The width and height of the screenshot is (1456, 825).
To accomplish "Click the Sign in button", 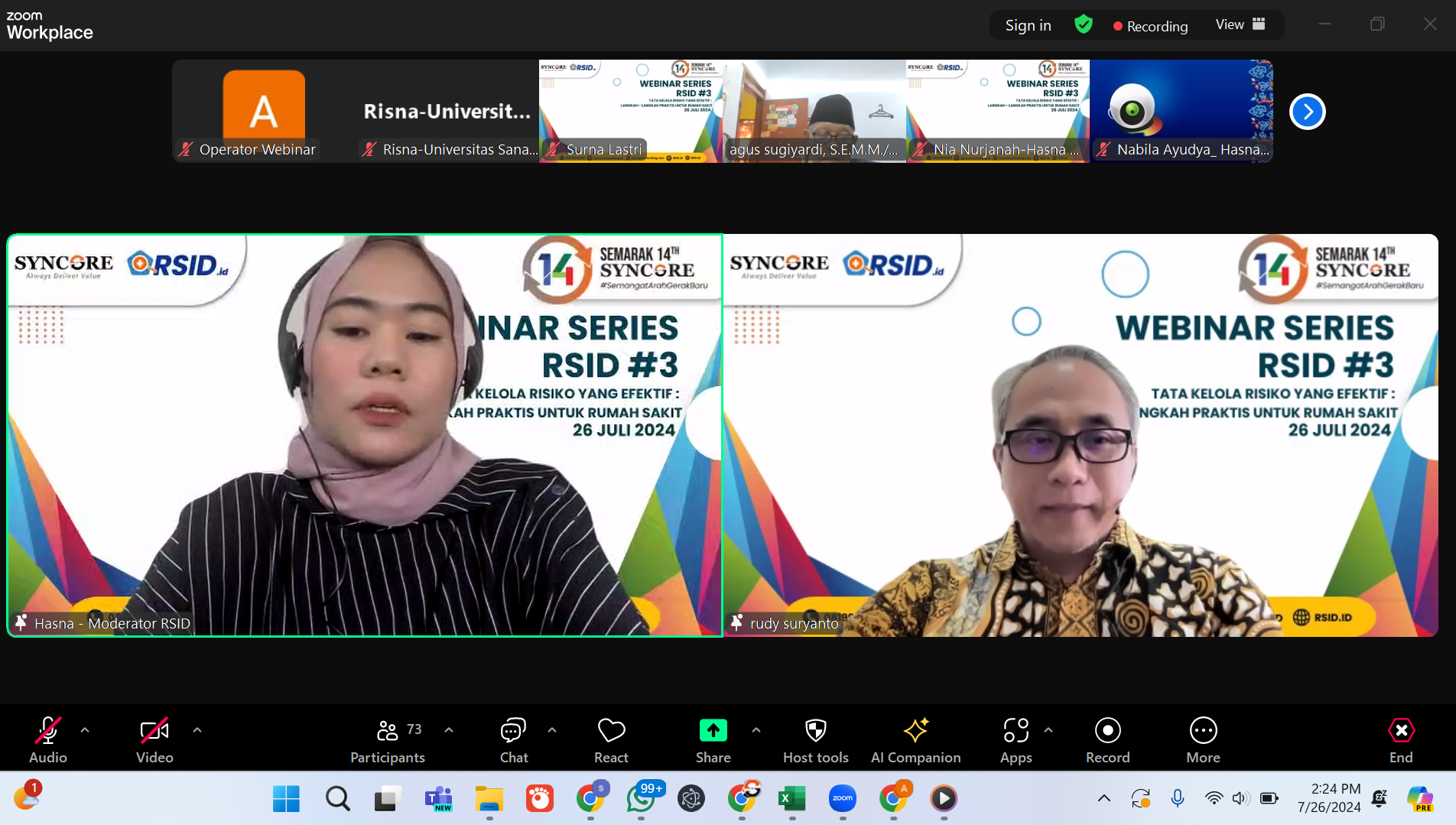I will [1028, 25].
